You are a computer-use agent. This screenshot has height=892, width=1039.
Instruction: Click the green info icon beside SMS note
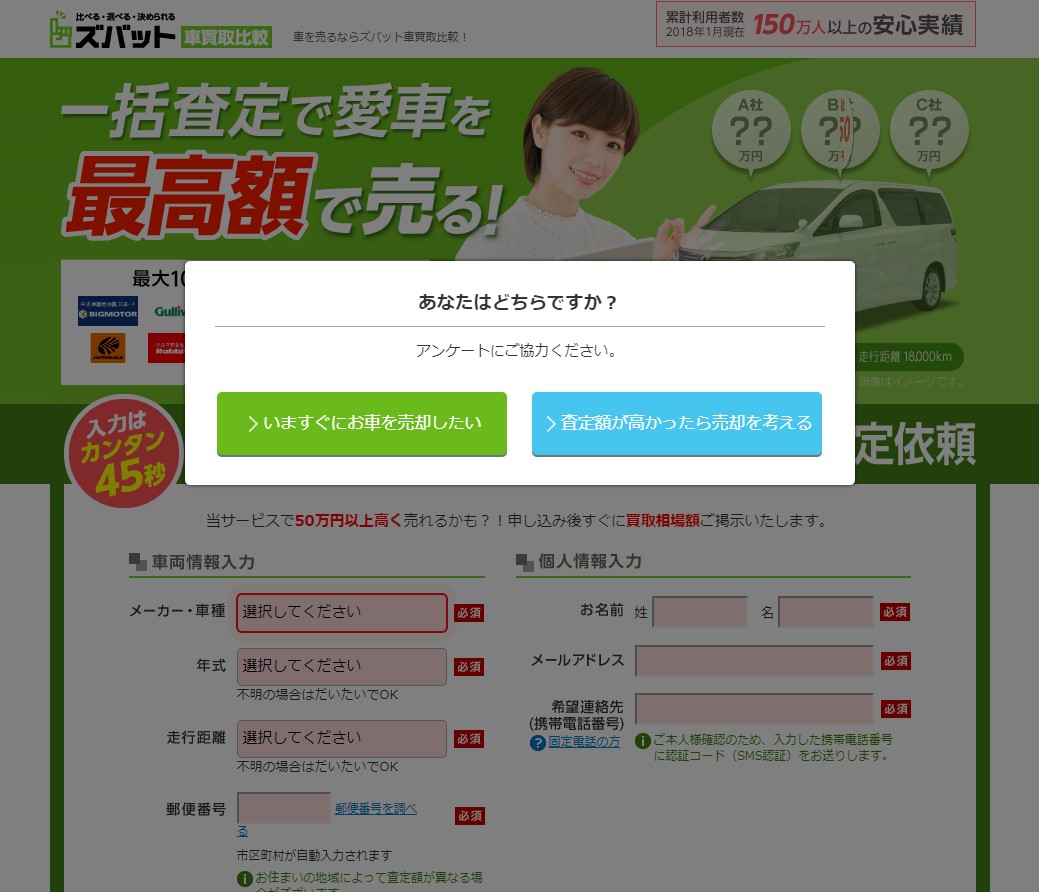click(x=643, y=741)
